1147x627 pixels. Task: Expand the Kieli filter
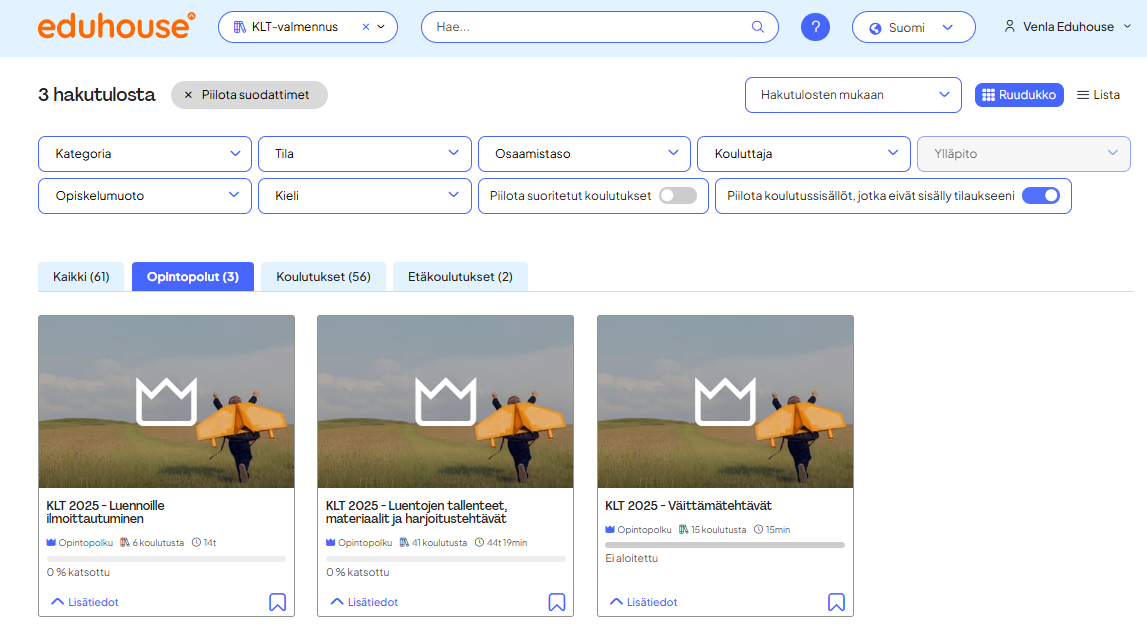(364, 196)
